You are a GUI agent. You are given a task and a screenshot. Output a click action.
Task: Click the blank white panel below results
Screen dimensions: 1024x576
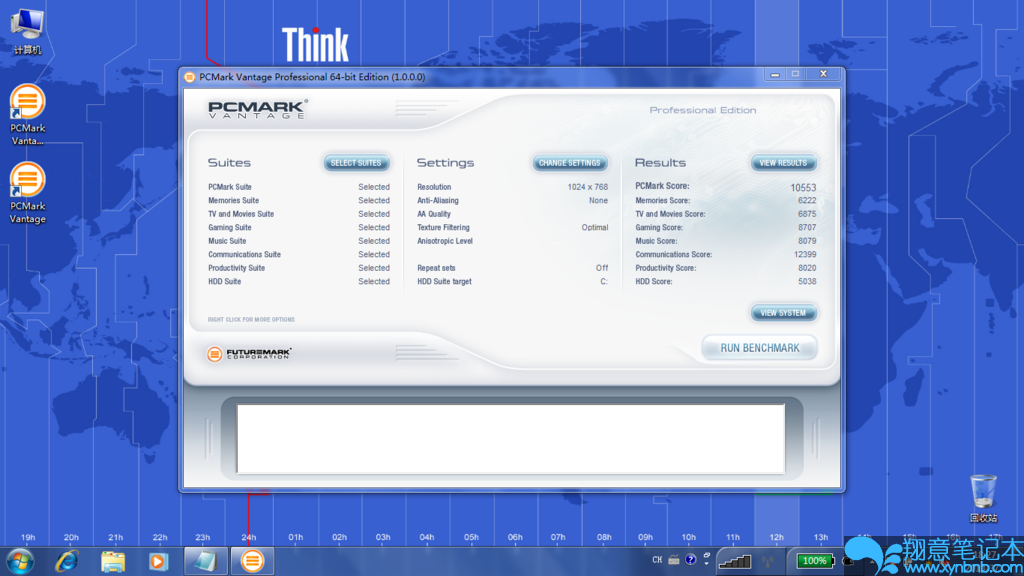pos(511,439)
